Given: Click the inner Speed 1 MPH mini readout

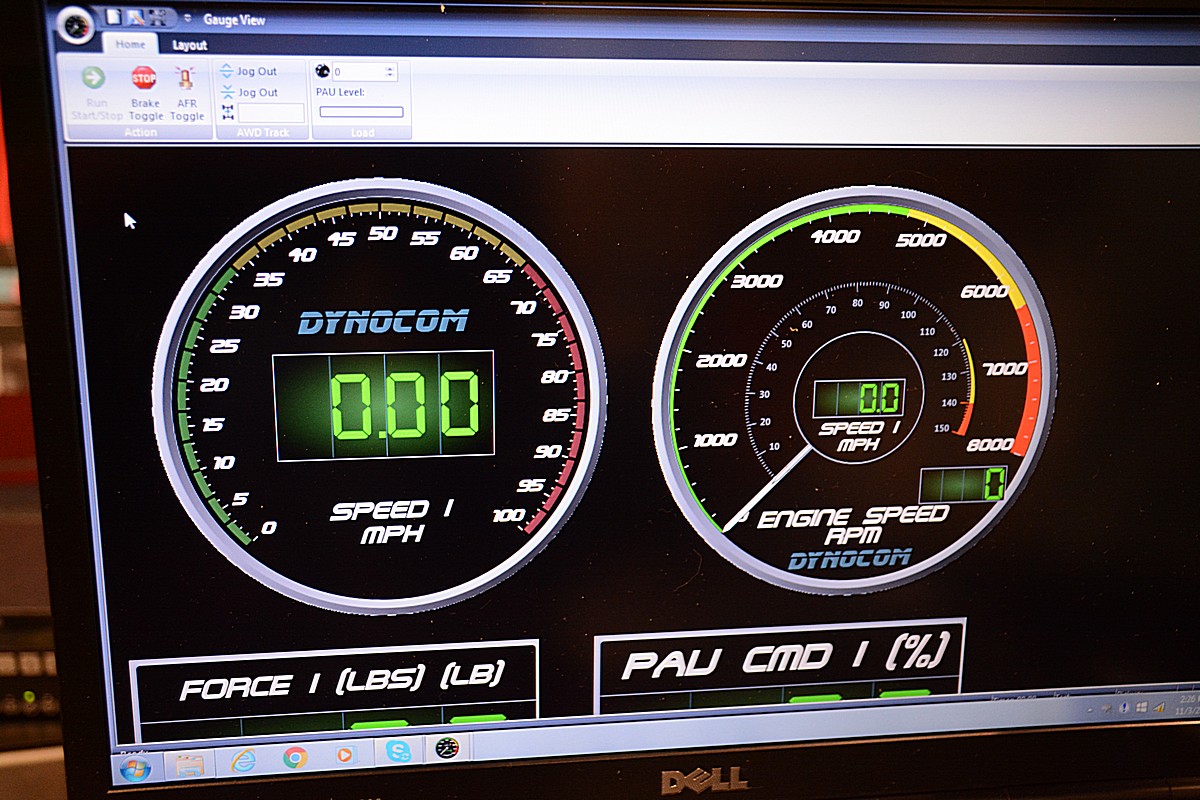Looking at the screenshot, I should click(859, 397).
